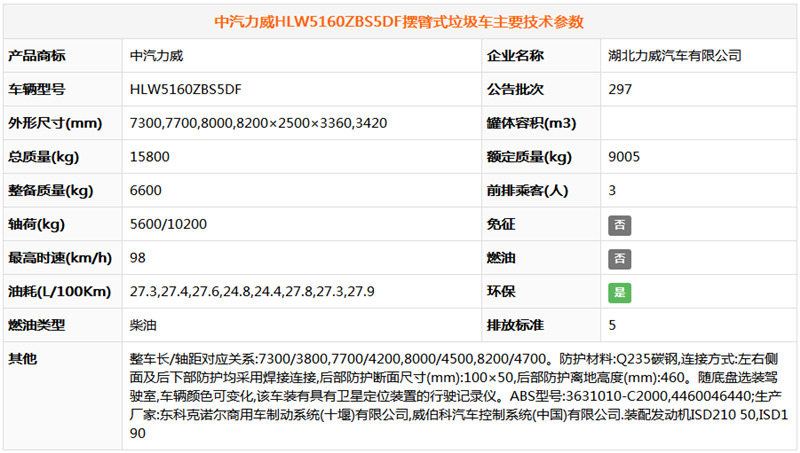Click the gray 否 badge beside 燃油
The height and width of the screenshot is (453, 800).
click(620, 259)
